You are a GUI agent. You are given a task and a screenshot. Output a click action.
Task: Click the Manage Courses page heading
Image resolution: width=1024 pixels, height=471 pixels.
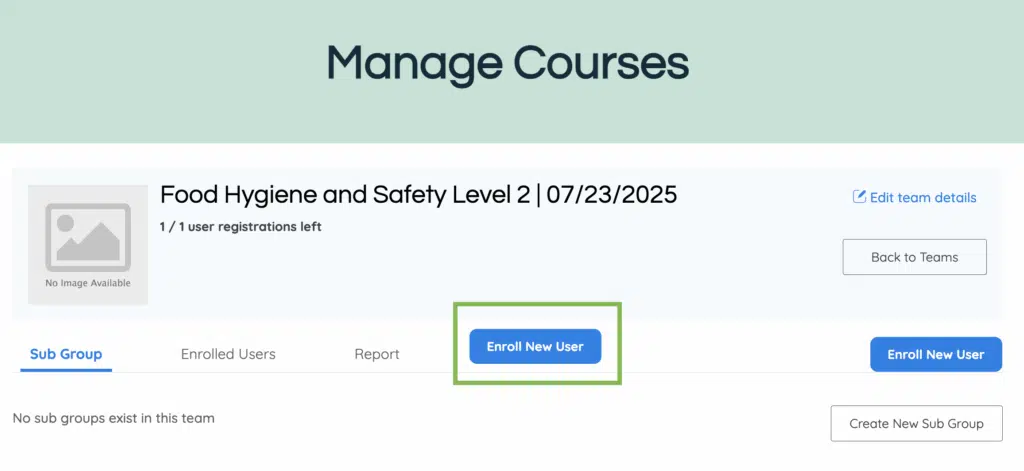(x=508, y=63)
